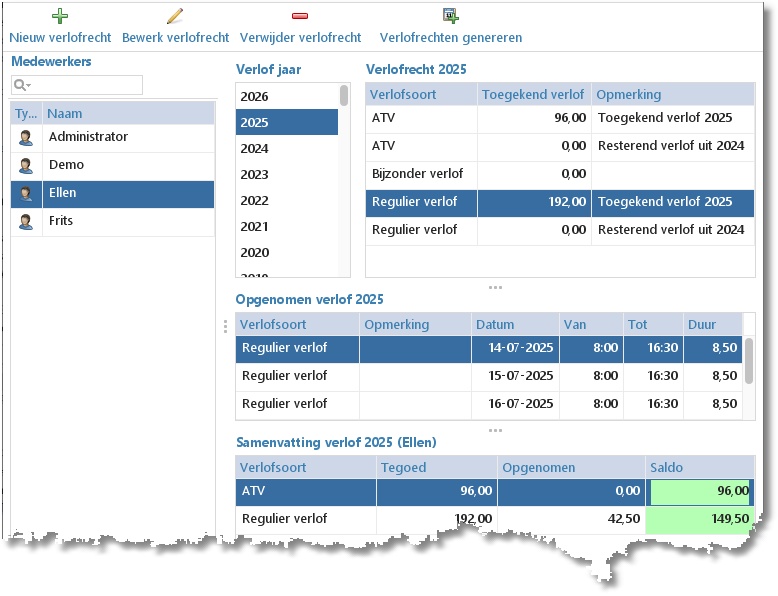Click the Verlof jaar list scrollbar
This screenshot has width=778, height=596.
[x=344, y=95]
